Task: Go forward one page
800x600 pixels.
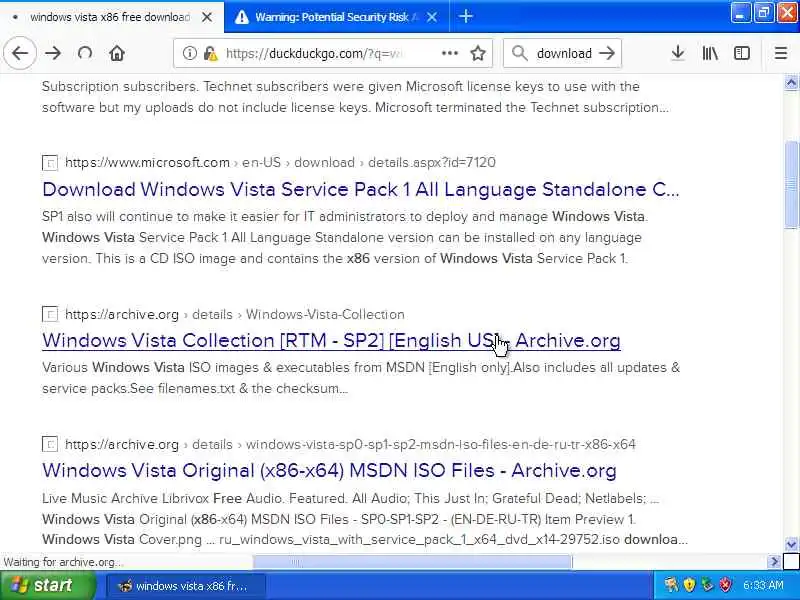Action: coord(53,53)
